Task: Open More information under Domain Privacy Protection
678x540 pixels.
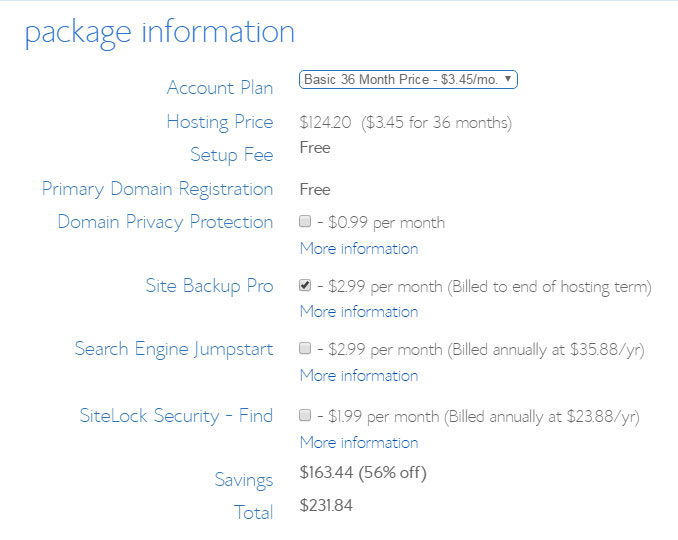Action: pos(359,249)
